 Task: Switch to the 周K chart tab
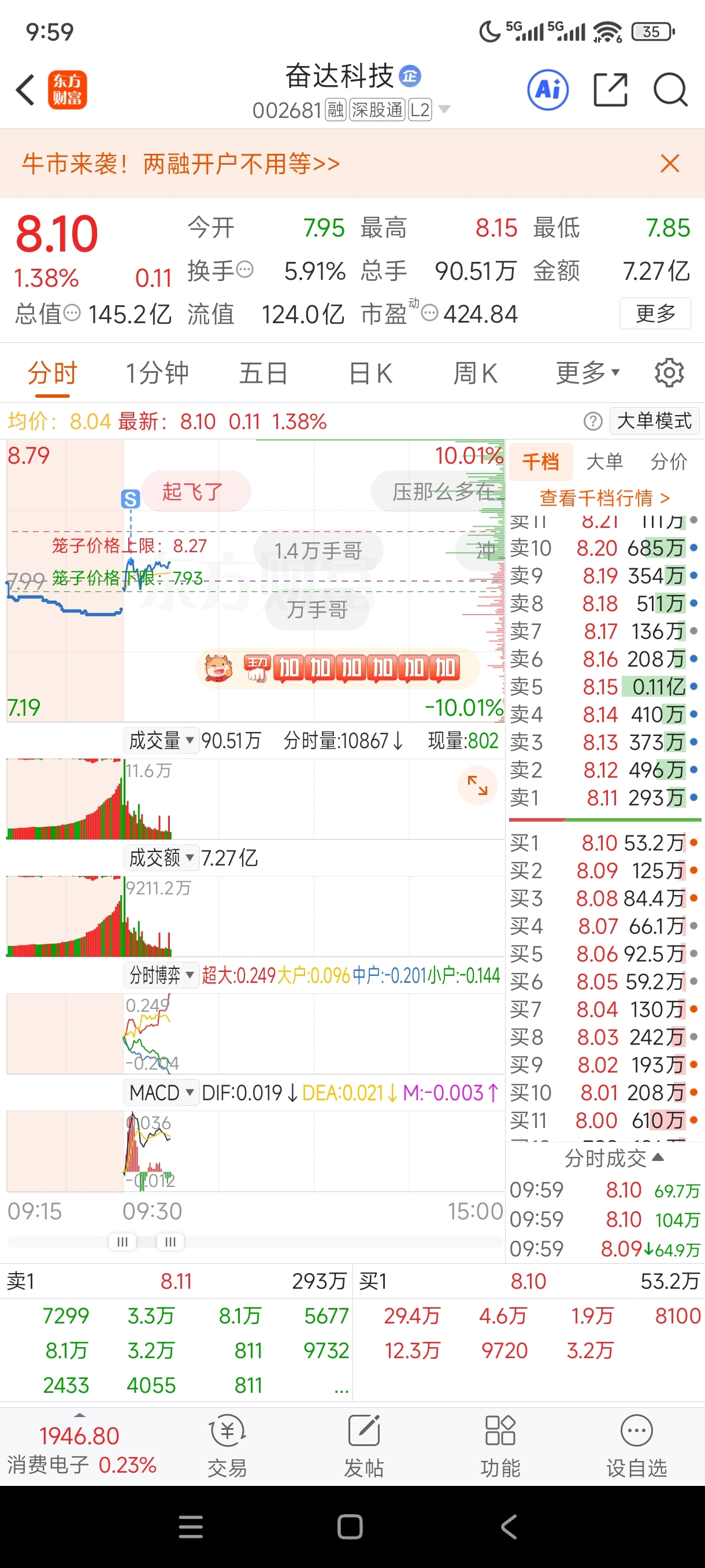click(x=476, y=372)
